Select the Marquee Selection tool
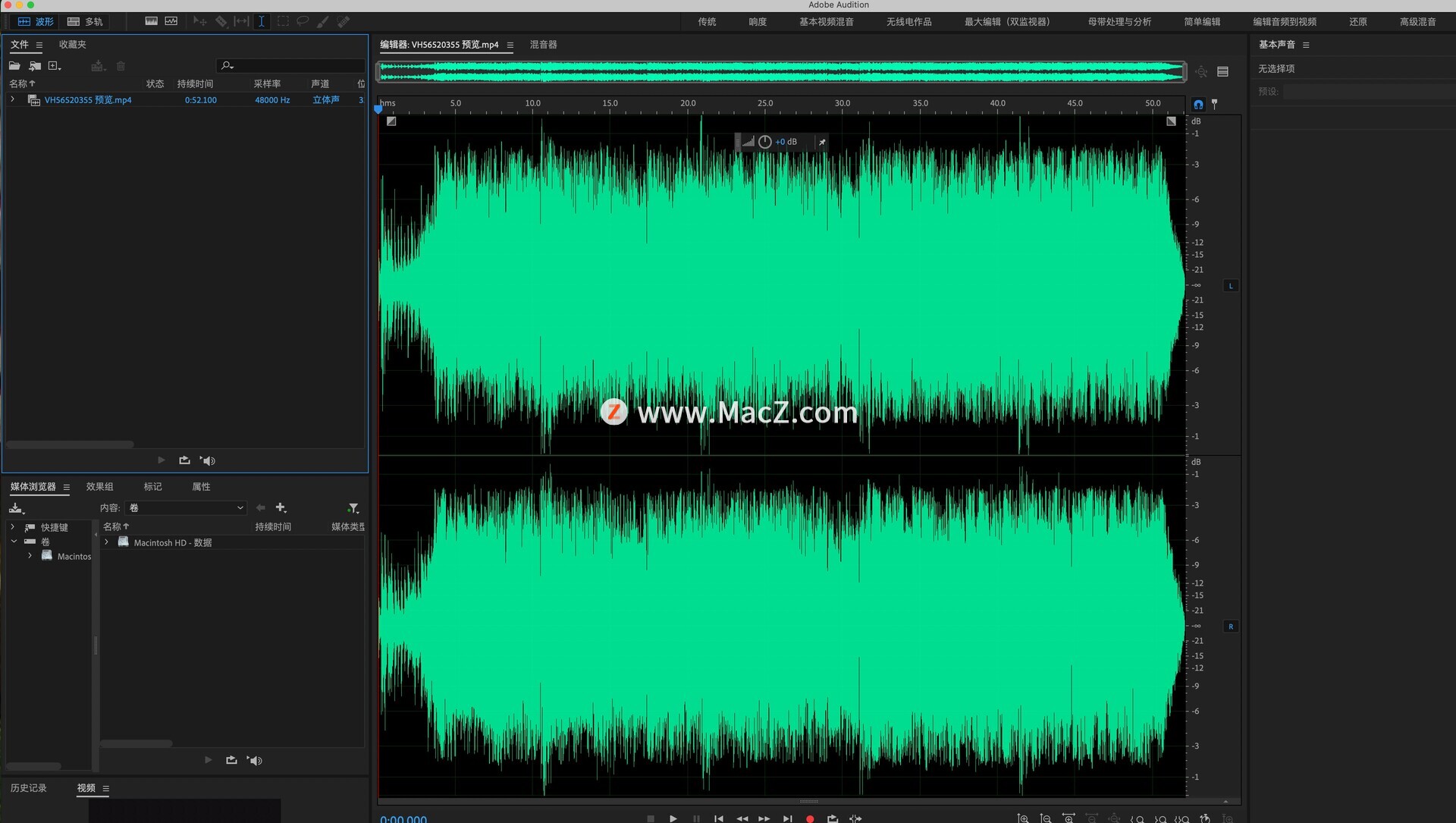1456x823 pixels. 283,21
